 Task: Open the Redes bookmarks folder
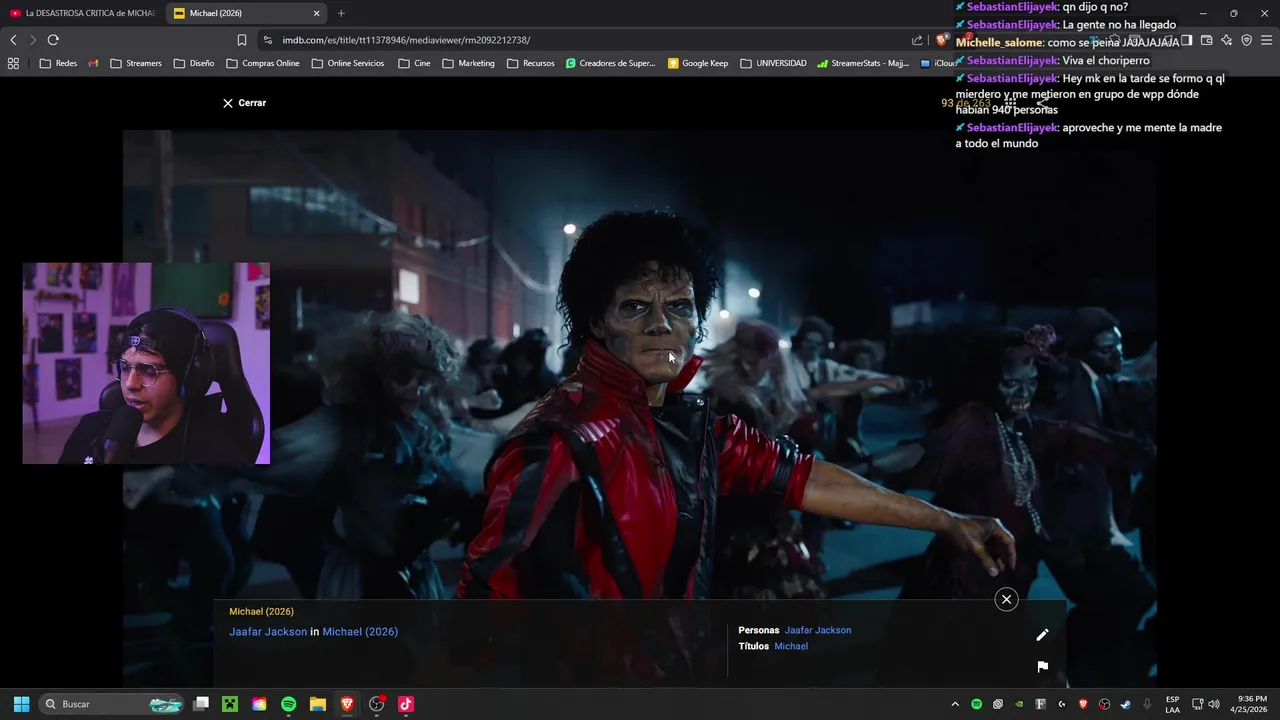click(58, 63)
